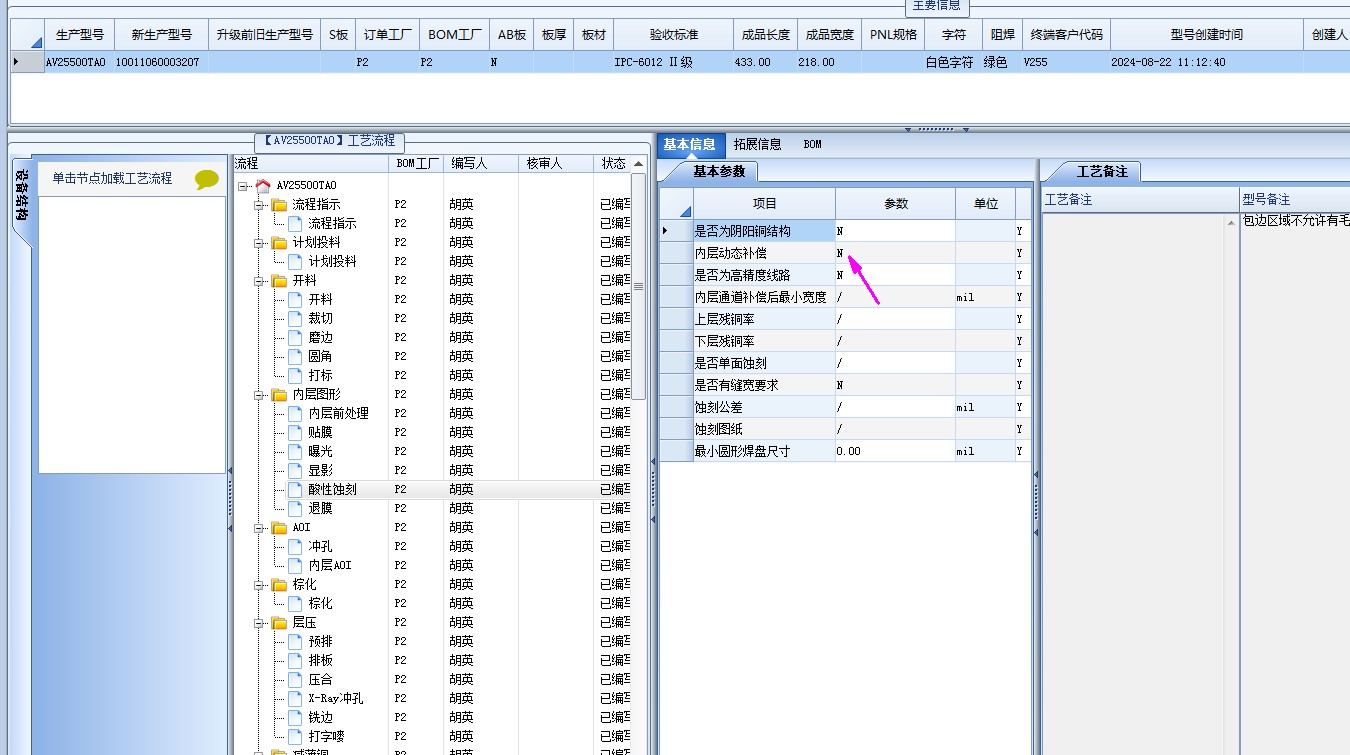Image resolution: width=1350 pixels, height=755 pixels.
Task: Collapse the 内层图形 folder
Action: (x=259, y=395)
